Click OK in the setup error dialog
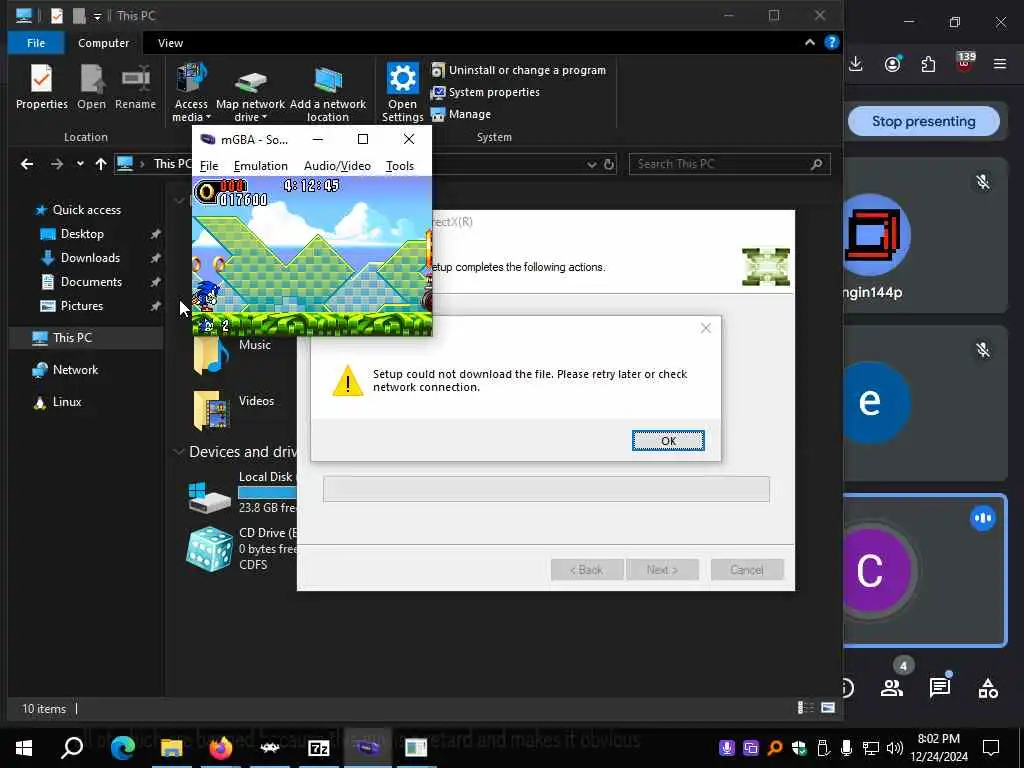 668,441
